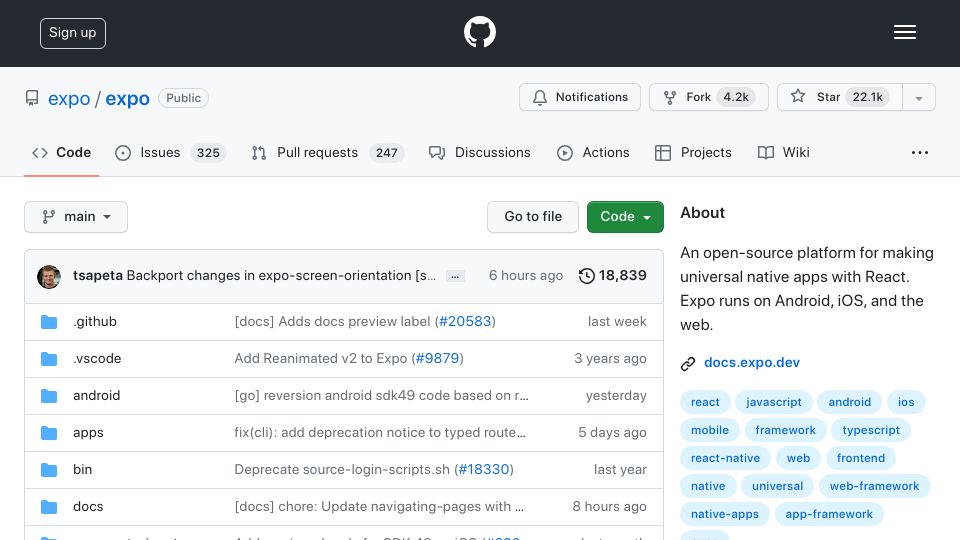Select the javascript topic tag
This screenshot has height=540, width=960.
[x=773, y=402]
